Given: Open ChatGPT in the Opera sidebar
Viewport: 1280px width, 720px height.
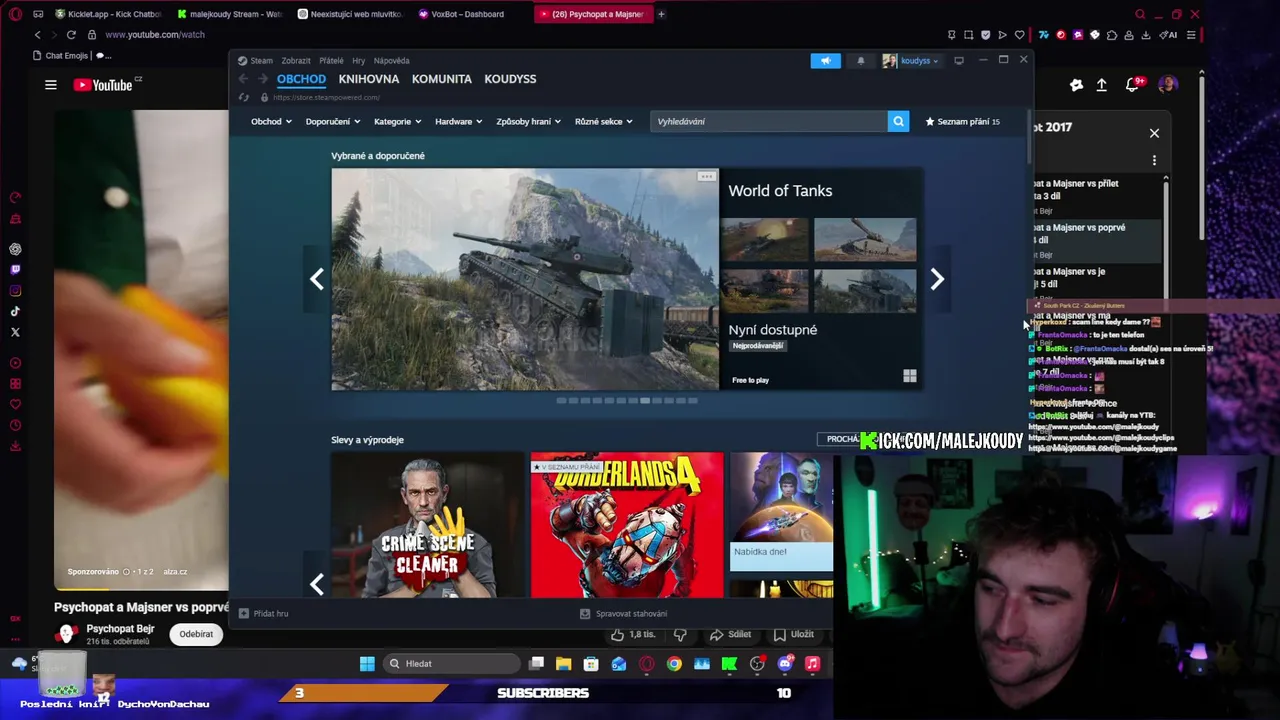Looking at the screenshot, I should [15, 249].
